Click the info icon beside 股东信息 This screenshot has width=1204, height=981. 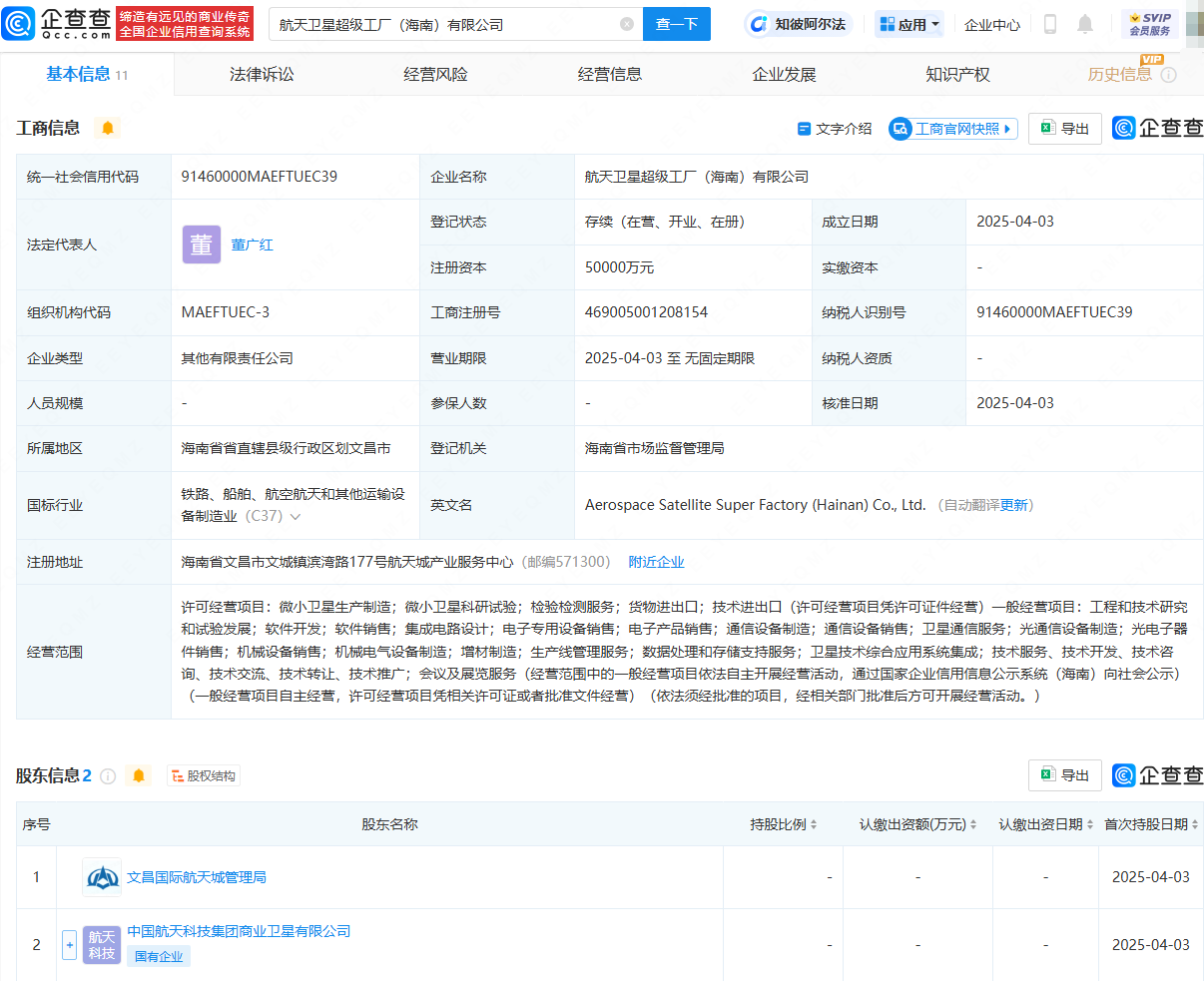point(108,775)
